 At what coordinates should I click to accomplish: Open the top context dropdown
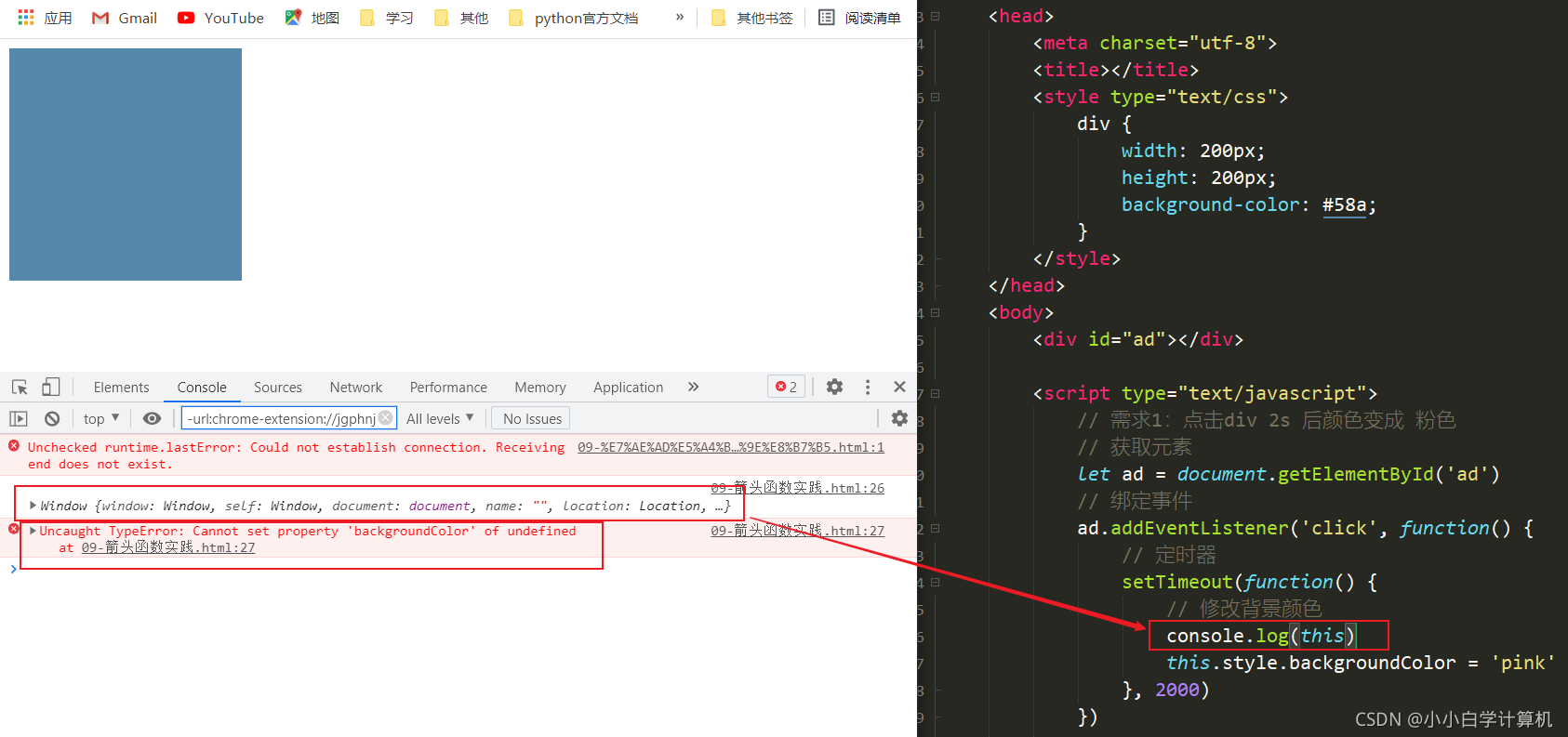pyautogui.click(x=101, y=418)
